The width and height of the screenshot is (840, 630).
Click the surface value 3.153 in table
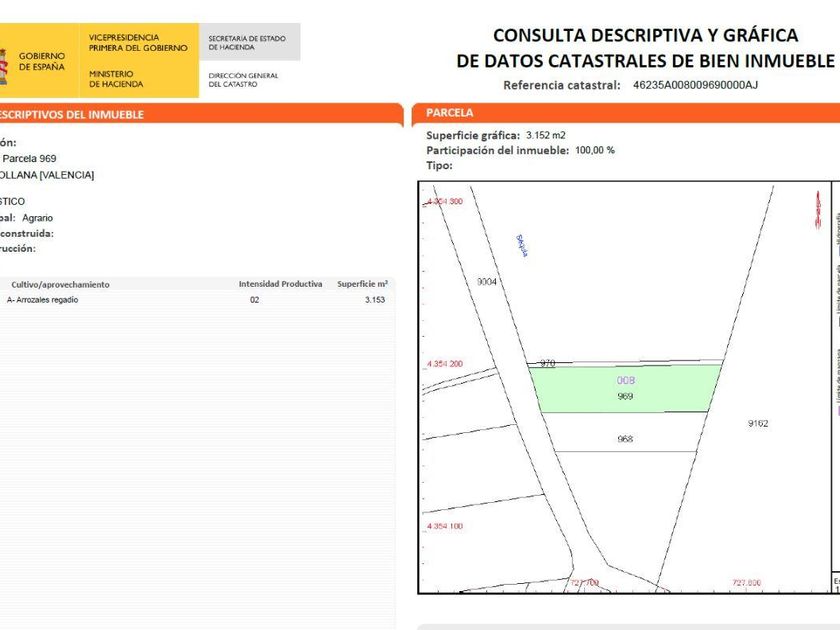(375, 300)
